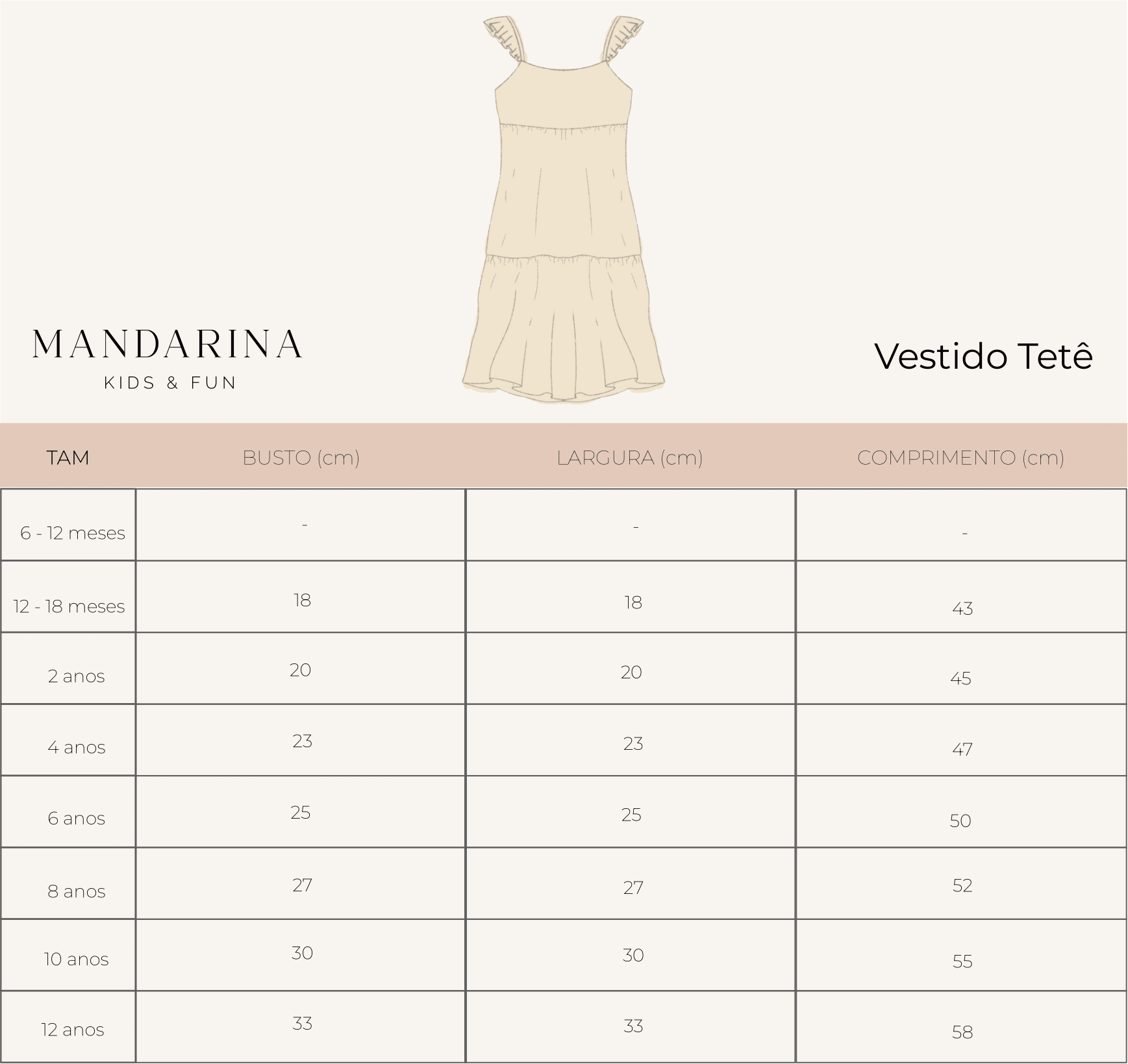Click comprimento value 43
Screen dimensions: 1128x1064
(x=962, y=608)
